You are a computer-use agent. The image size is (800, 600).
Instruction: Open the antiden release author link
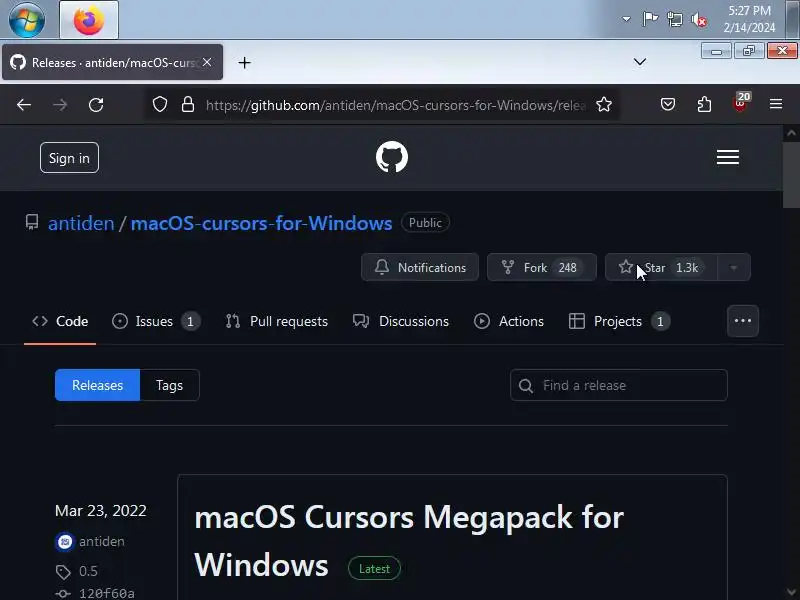coord(102,541)
